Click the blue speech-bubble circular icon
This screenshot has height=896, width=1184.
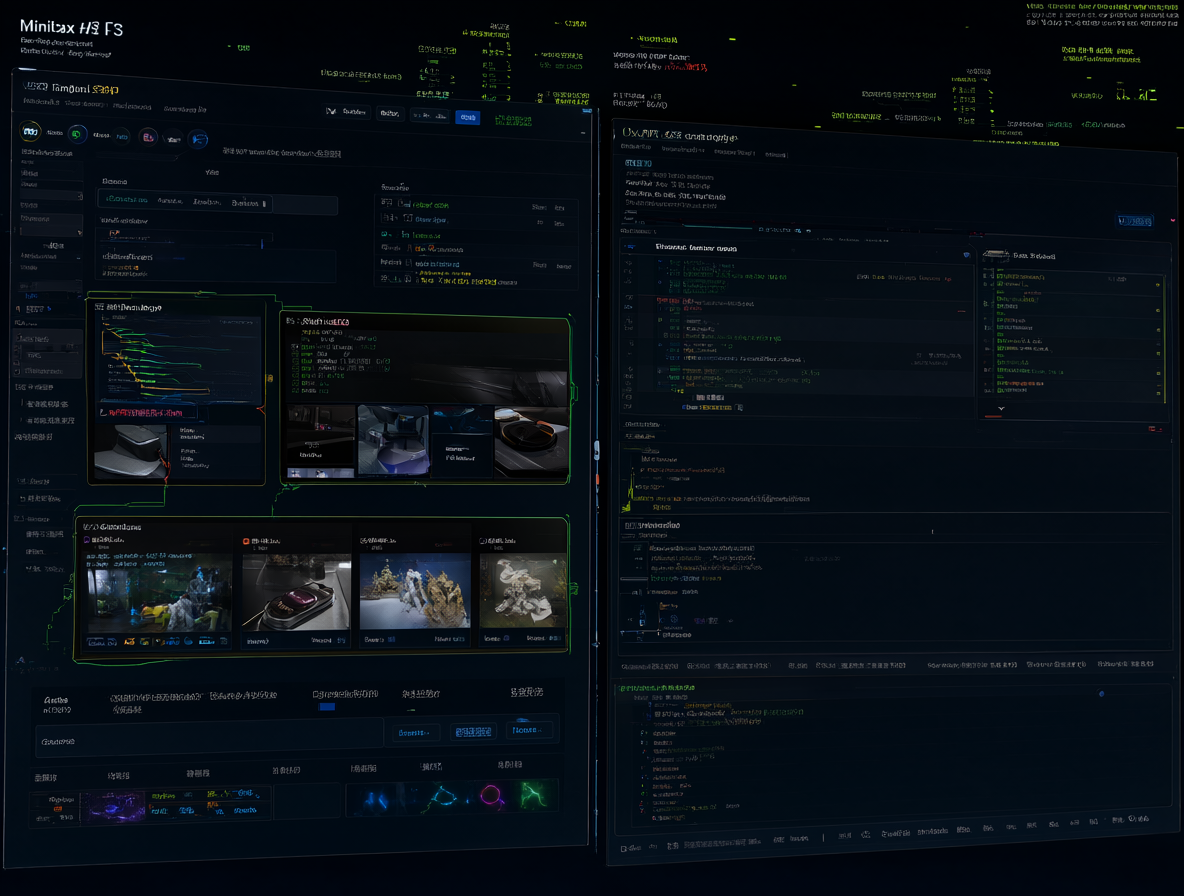click(x=199, y=139)
